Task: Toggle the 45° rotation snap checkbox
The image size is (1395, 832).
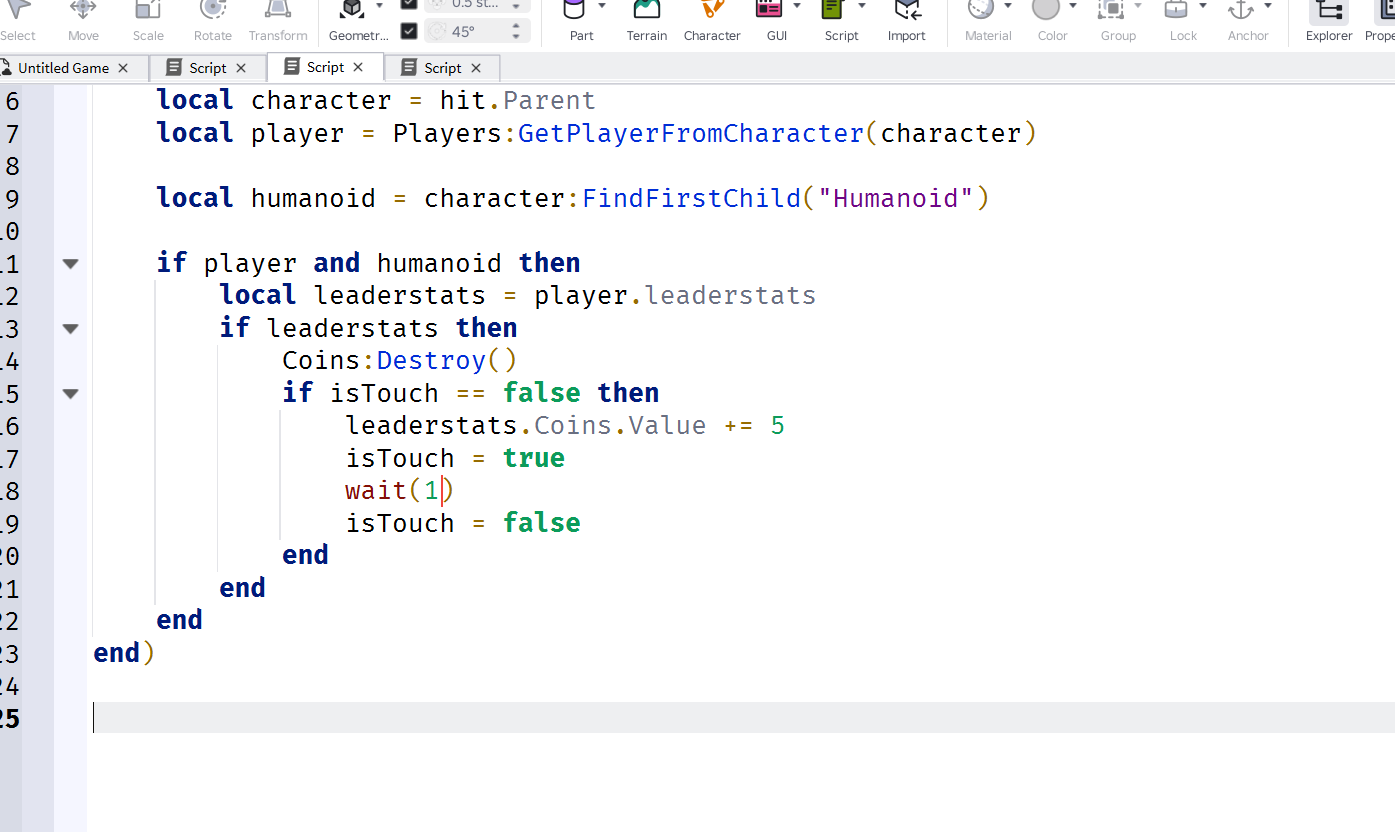Action: [x=409, y=31]
